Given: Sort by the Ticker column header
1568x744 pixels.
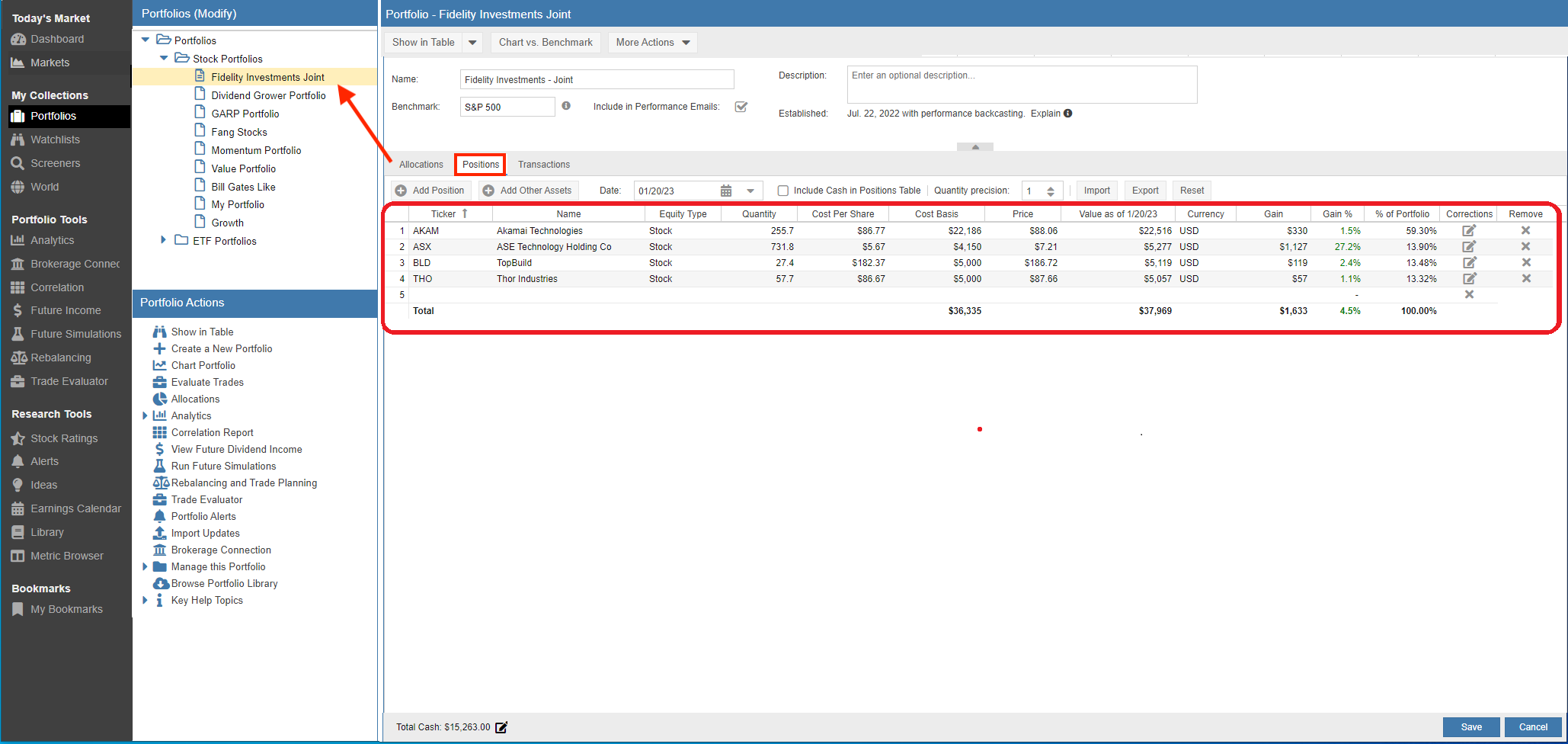Looking at the screenshot, I should [449, 214].
